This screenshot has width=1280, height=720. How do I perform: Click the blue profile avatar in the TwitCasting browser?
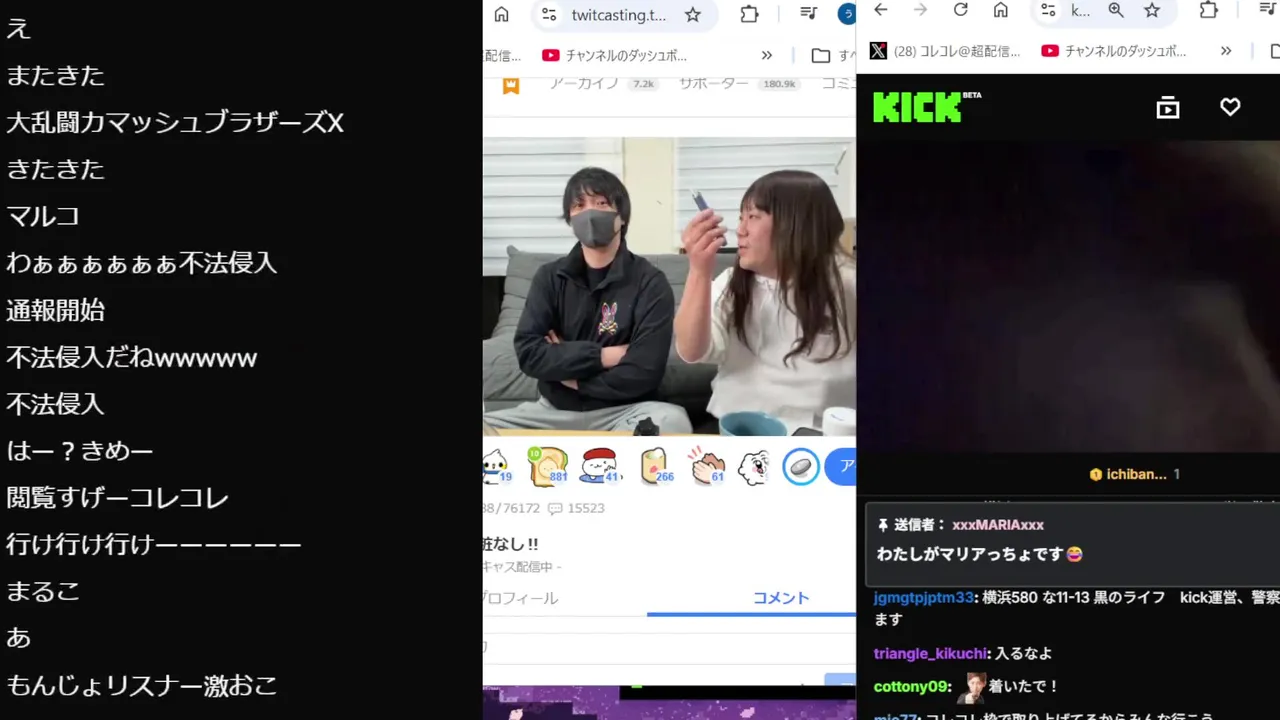click(x=848, y=14)
